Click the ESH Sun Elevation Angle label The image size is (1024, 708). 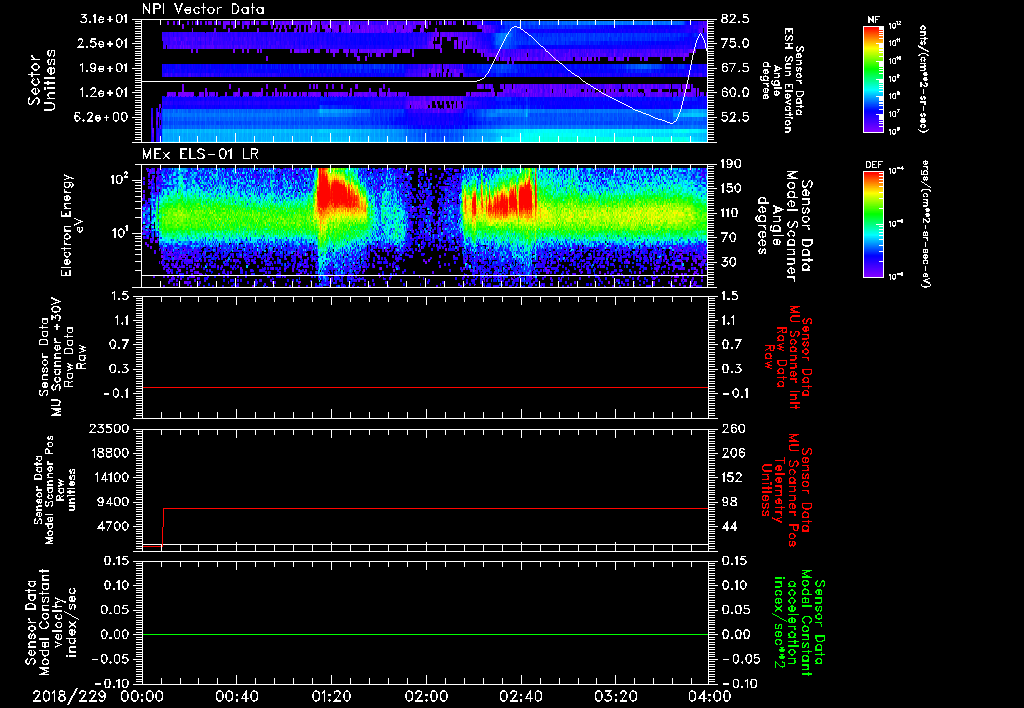(783, 80)
